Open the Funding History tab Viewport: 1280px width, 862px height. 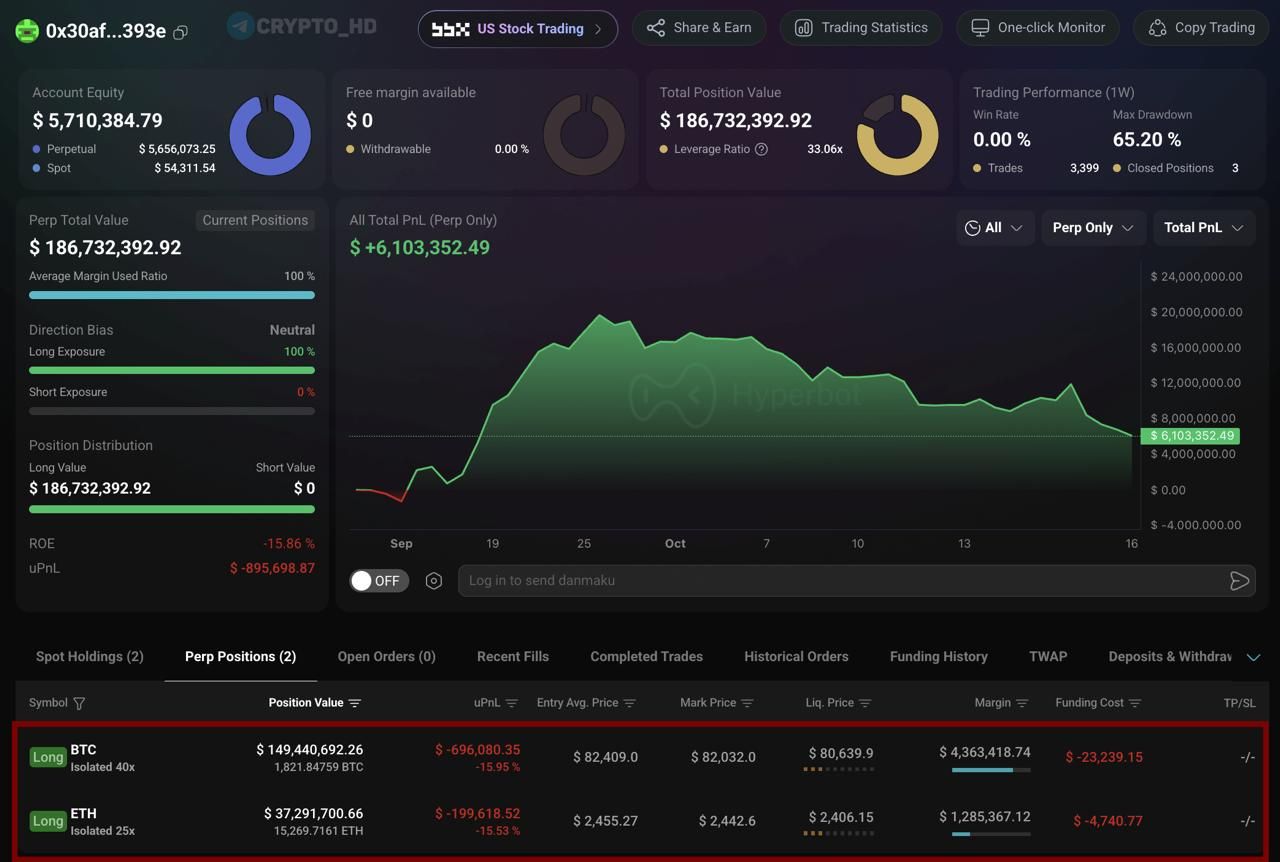pyautogui.click(x=939, y=657)
